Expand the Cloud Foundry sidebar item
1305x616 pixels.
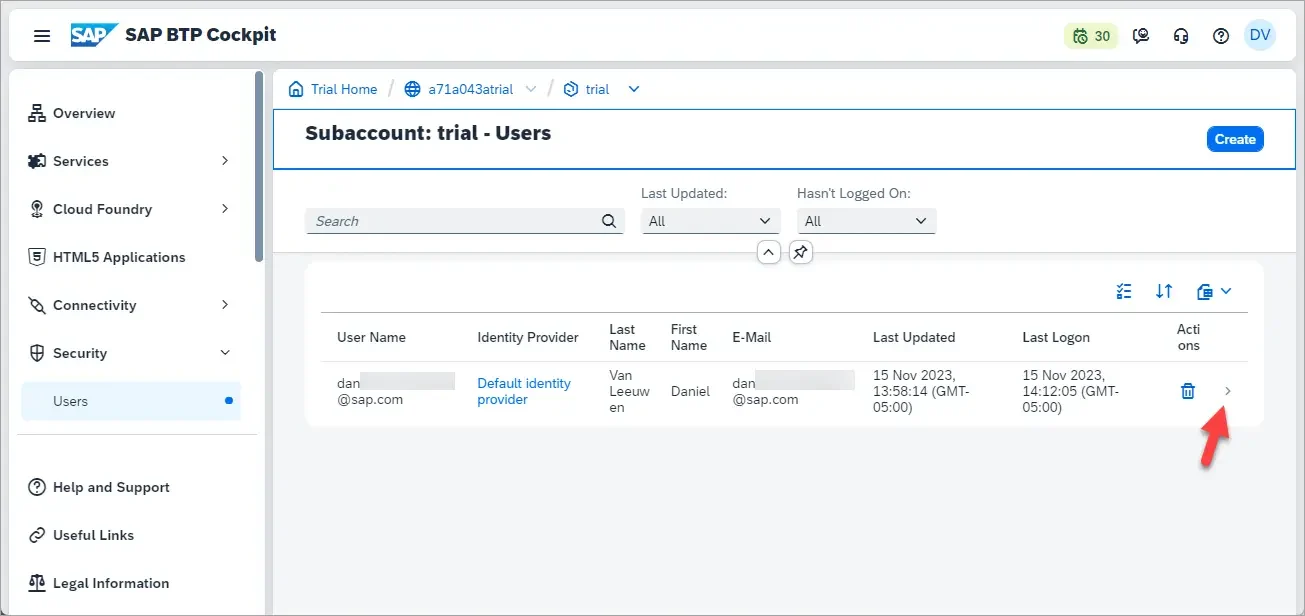pyautogui.click(x=131, y=209)
